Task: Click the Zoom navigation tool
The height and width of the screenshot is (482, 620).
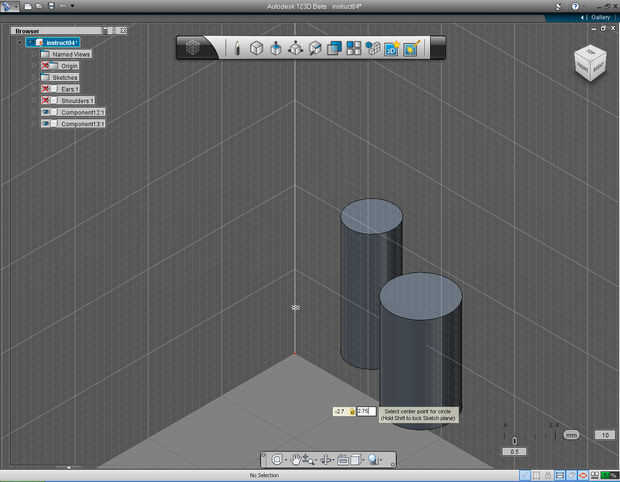Action: point(308,459)
